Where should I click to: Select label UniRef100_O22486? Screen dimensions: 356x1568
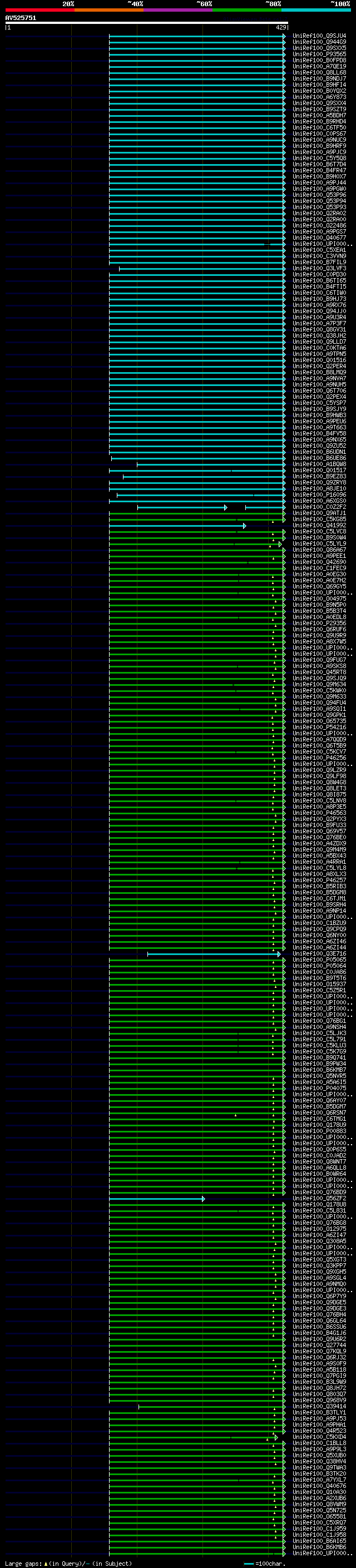click(319, 225)
